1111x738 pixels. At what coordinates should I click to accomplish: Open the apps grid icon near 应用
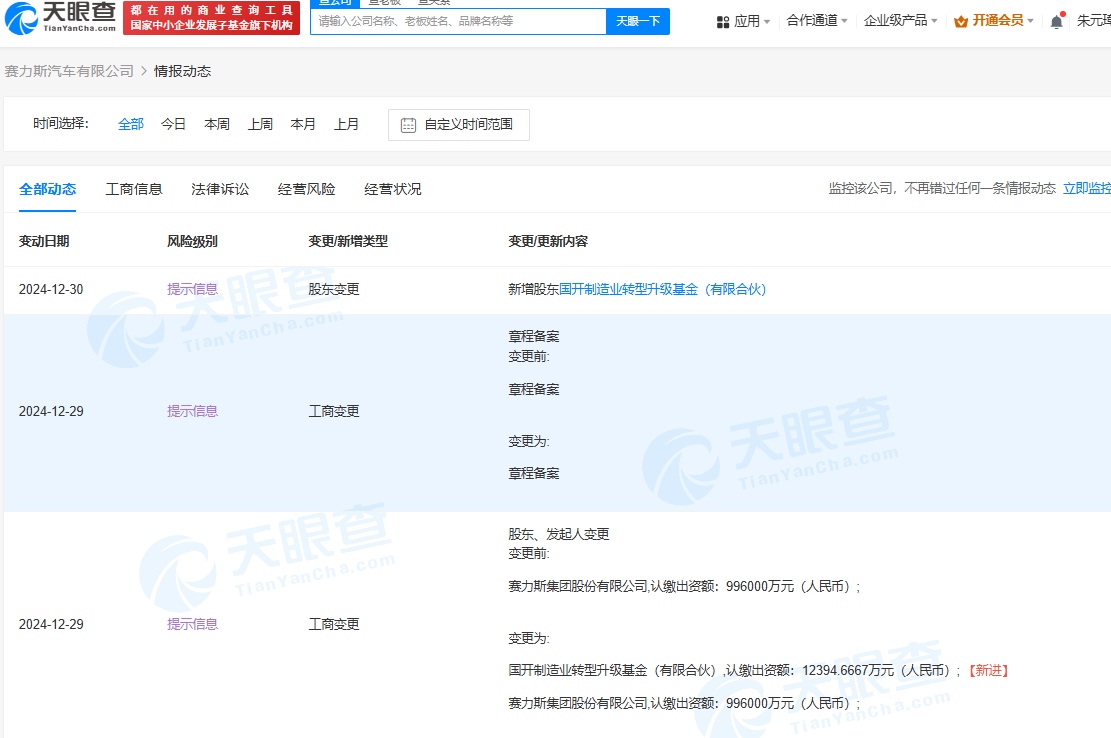724,20
